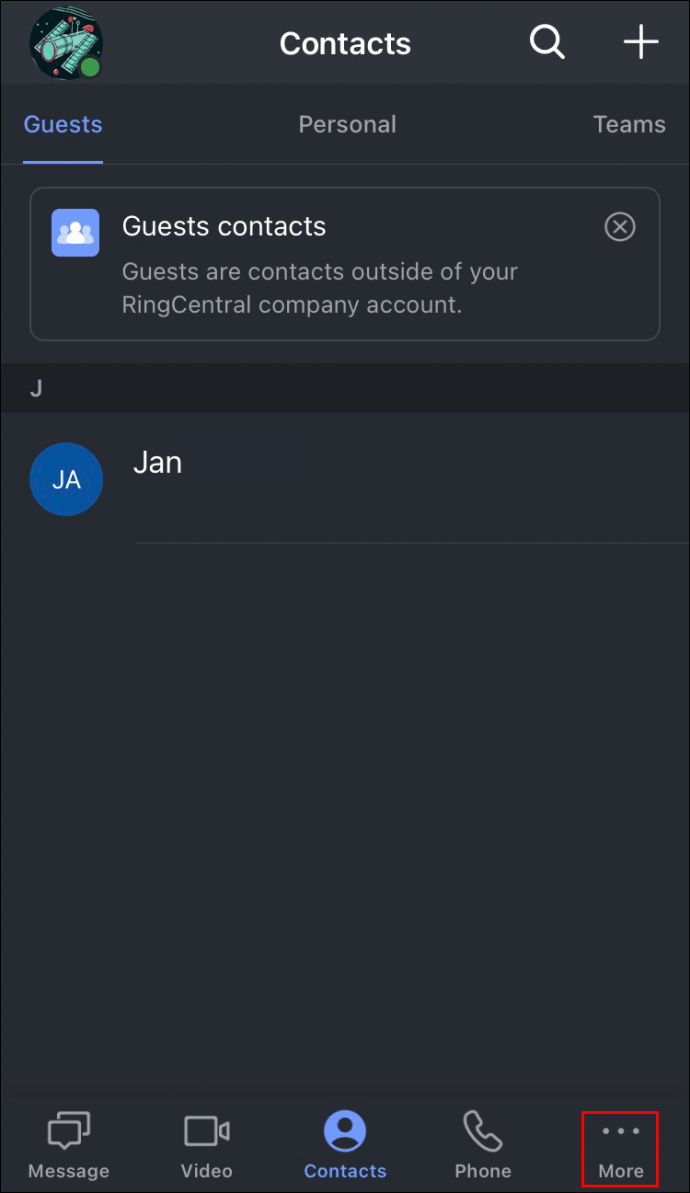
Task: Tap the Contacts title in the header
Action: [x=345, y=42]
